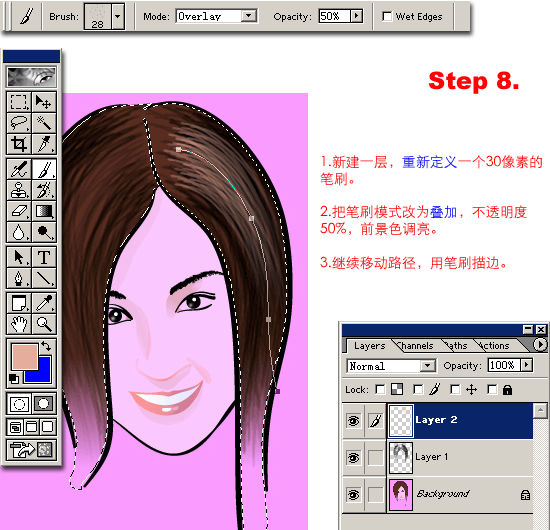This screenshot has height=530, width=550.
Task: Select the Crop tool
Action: click(x=19, y=143)
